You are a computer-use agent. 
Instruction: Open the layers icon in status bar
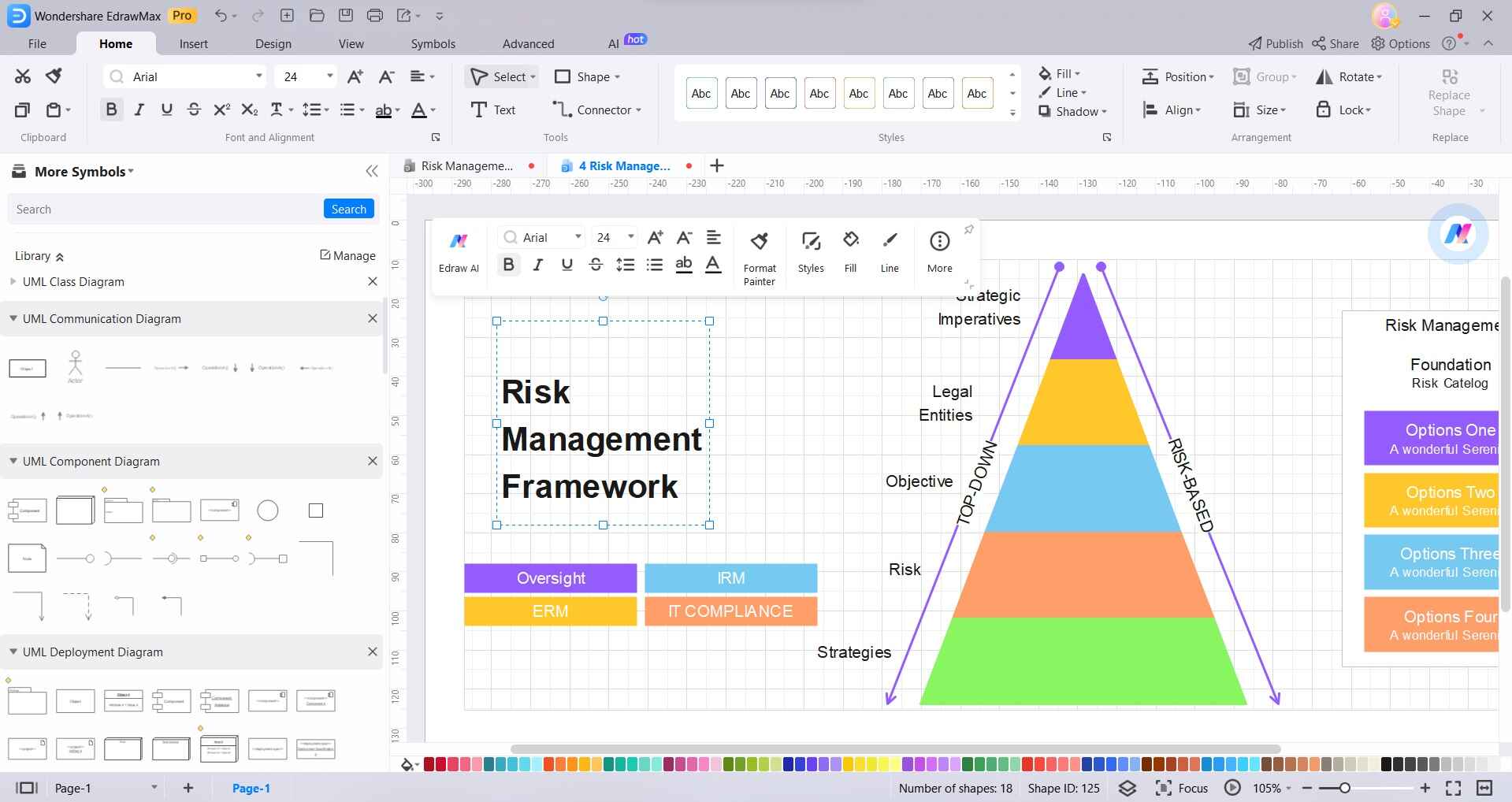[x=1127, y=788]
